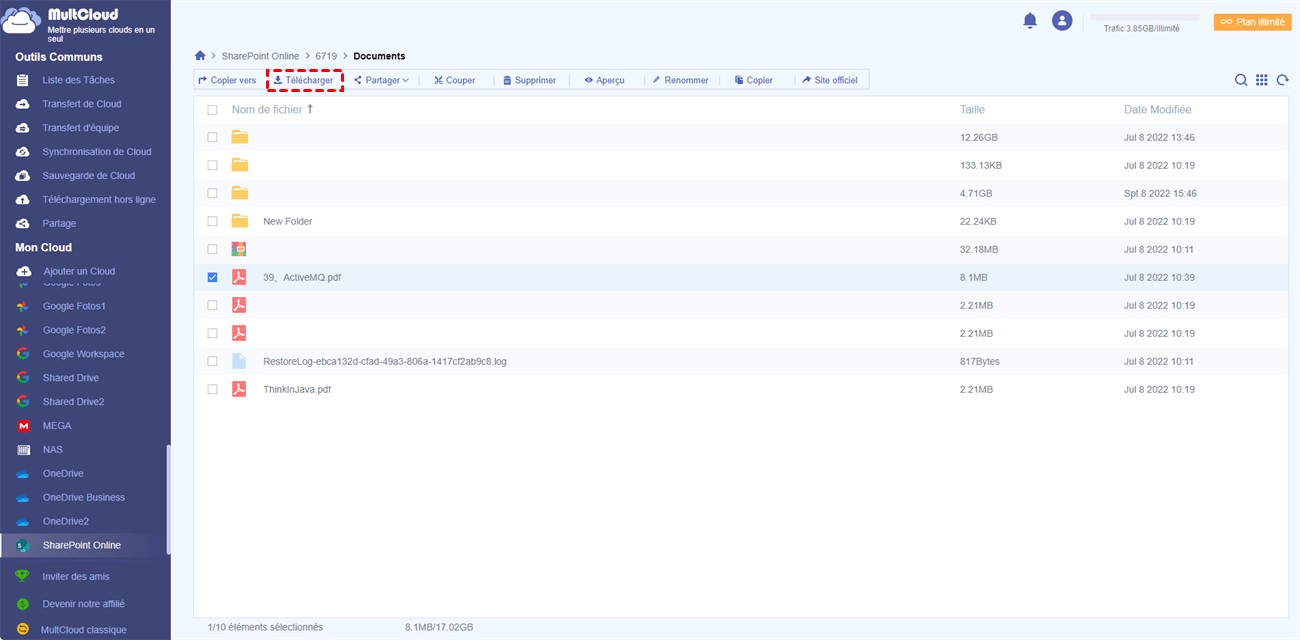
Task: Check the 133.13KB folder checkbox
Action: 212,165
